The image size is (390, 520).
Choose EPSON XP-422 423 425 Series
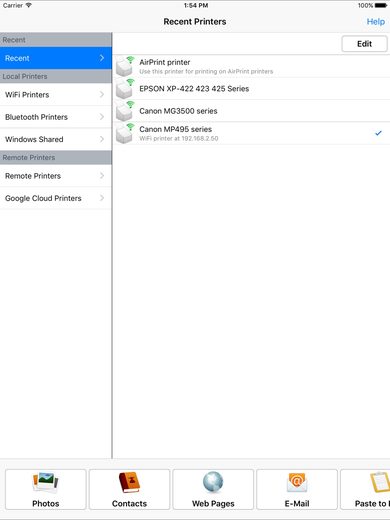[x=194, y=89]
